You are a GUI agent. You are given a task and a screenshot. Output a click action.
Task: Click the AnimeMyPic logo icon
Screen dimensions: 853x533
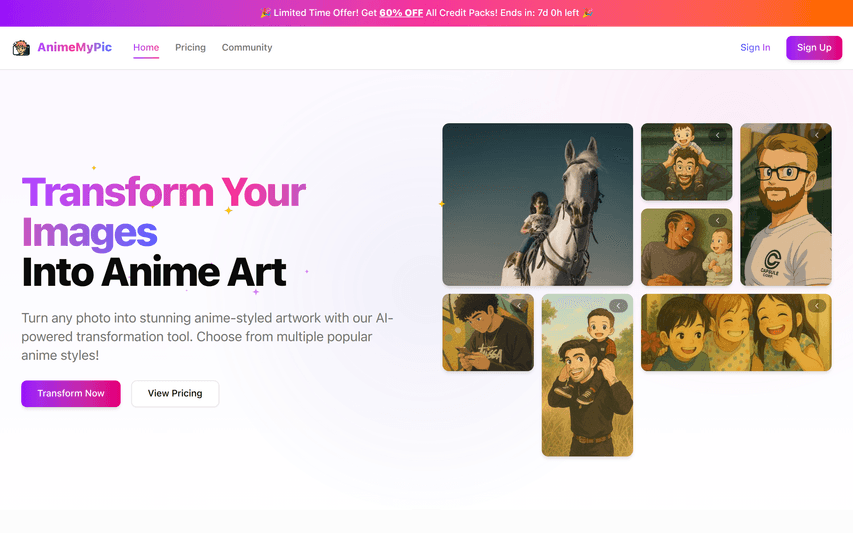tap(21, 48)
